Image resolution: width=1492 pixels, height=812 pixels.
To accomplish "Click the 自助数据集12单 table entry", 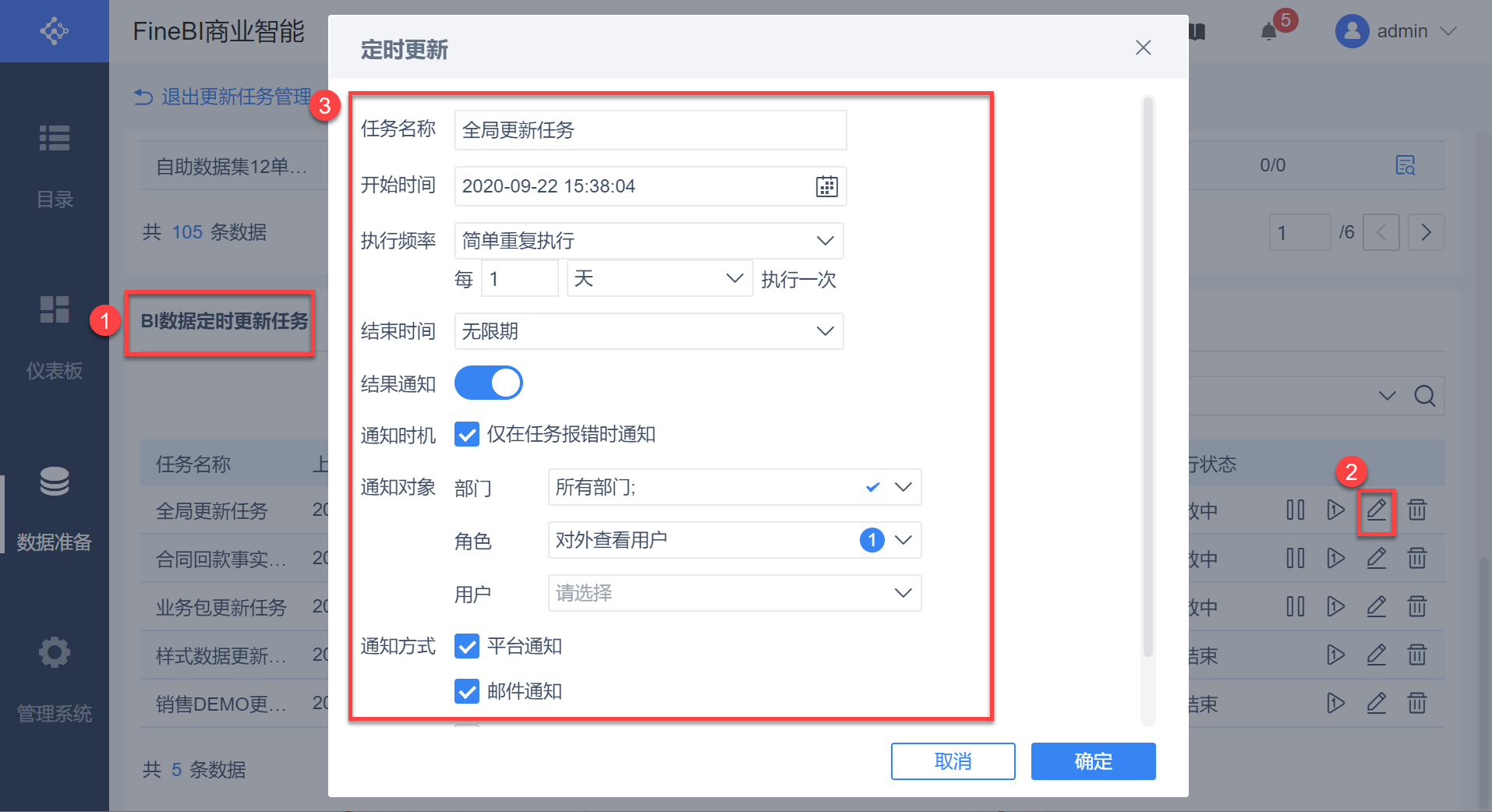I will [232, 166].
